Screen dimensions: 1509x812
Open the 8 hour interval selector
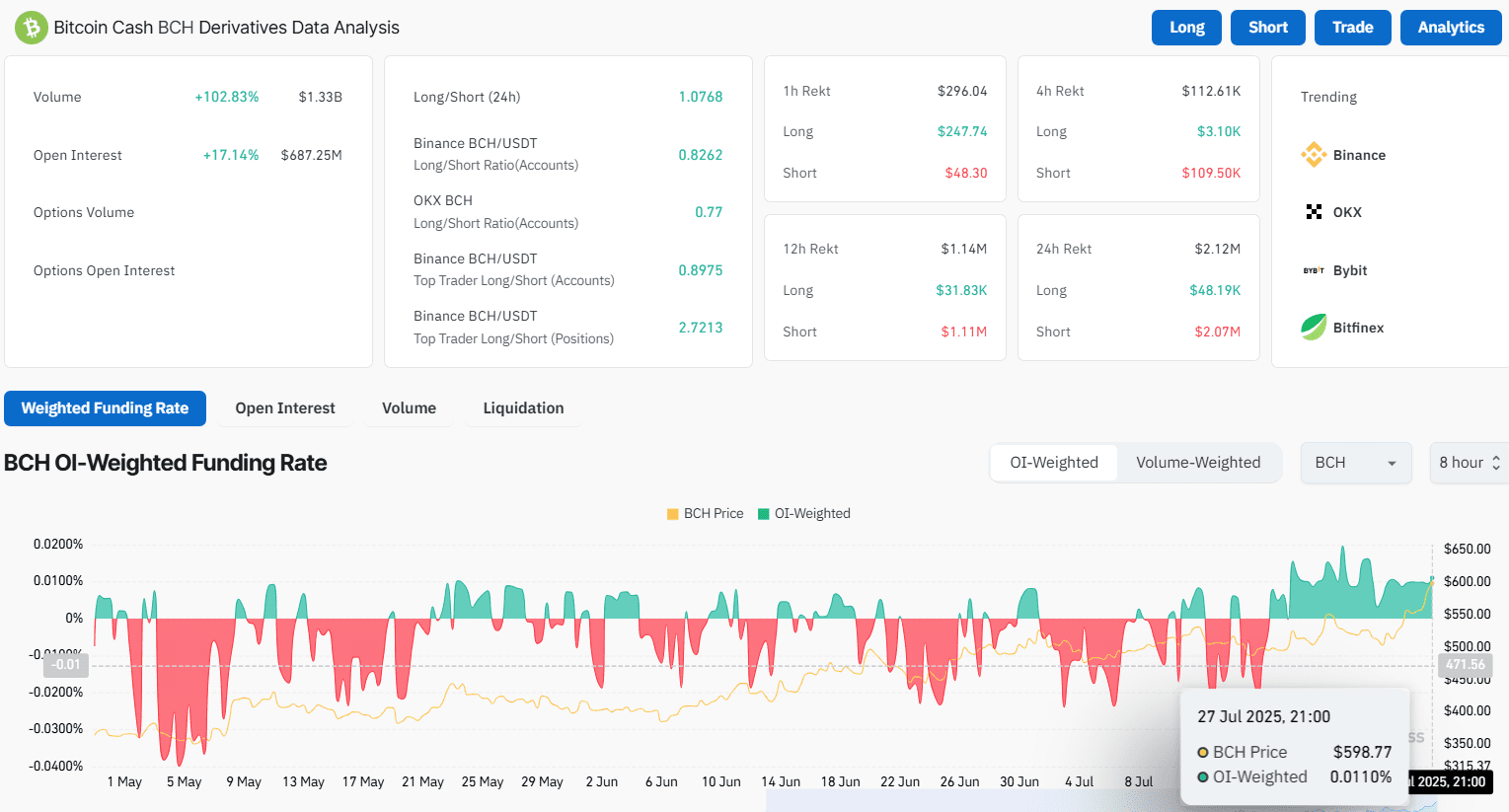(x=1469, y=463)
